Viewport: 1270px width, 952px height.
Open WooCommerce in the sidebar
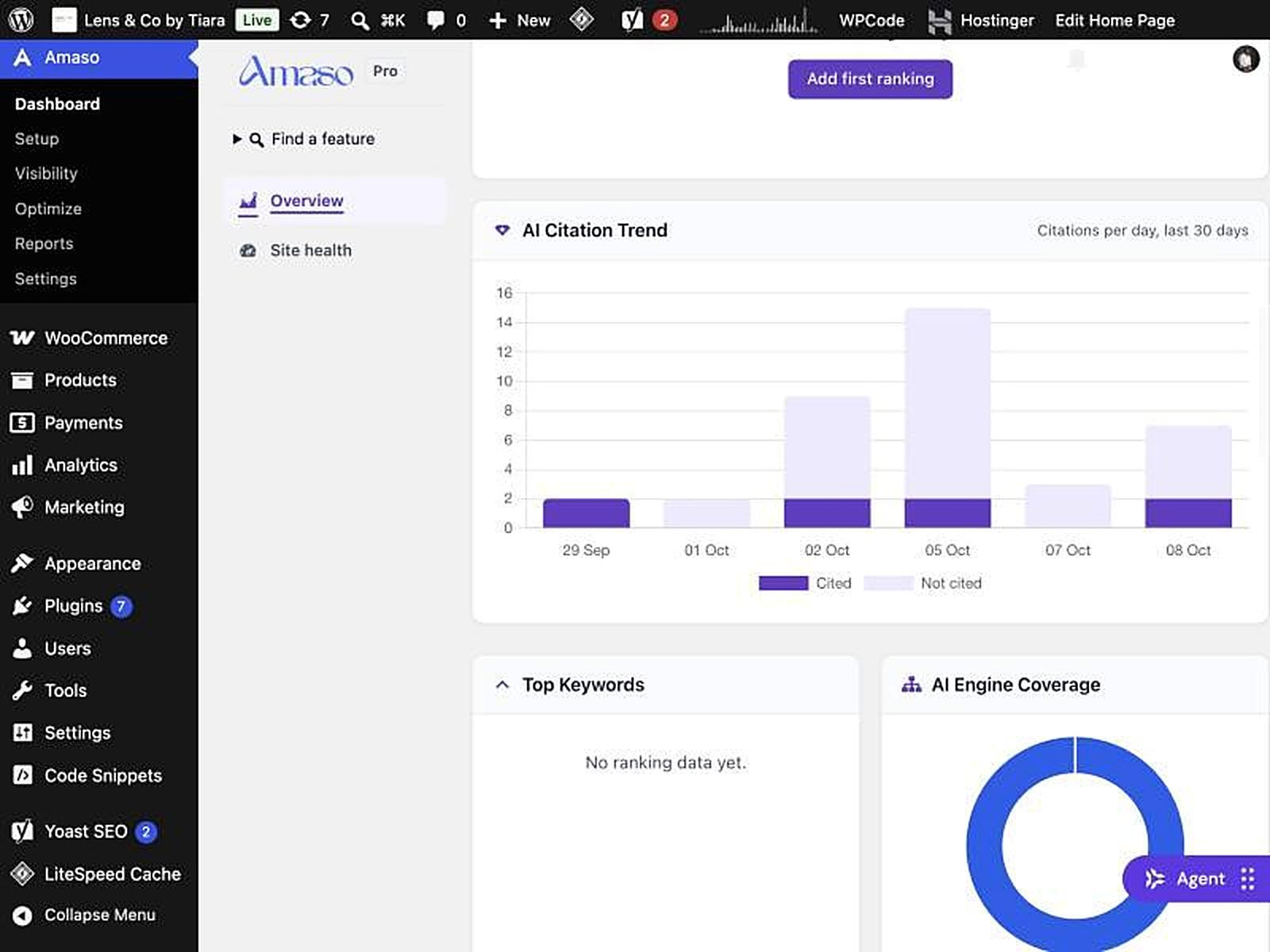[99, 338]
